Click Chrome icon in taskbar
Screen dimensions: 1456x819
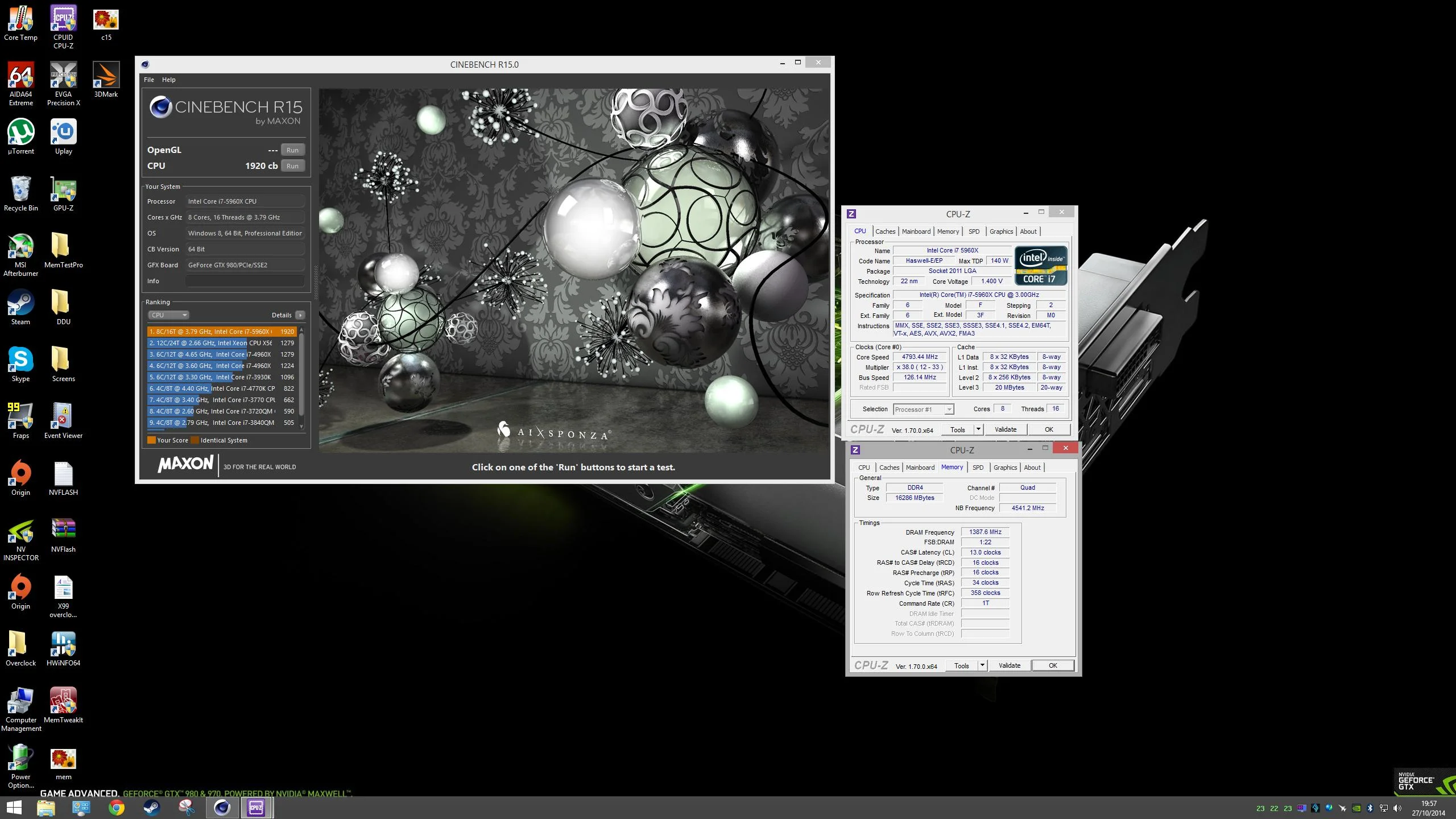click(117, 808)
